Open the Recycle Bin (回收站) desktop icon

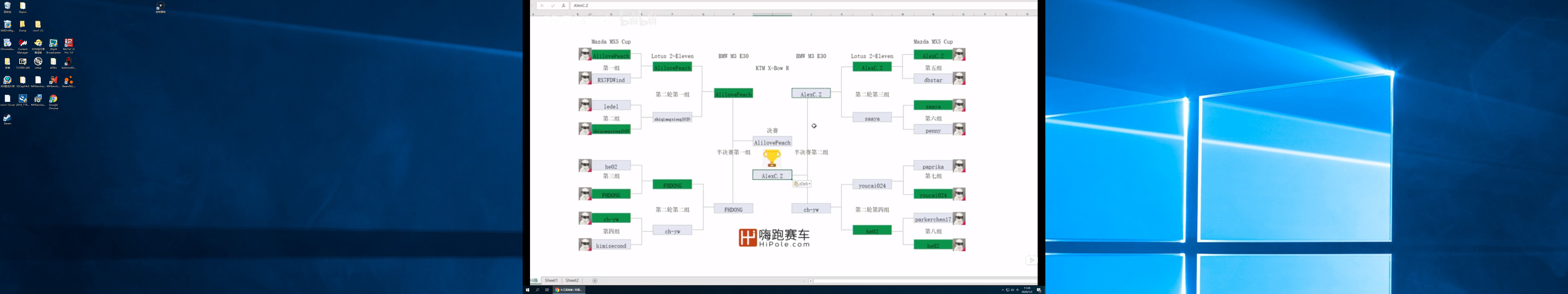7,7
